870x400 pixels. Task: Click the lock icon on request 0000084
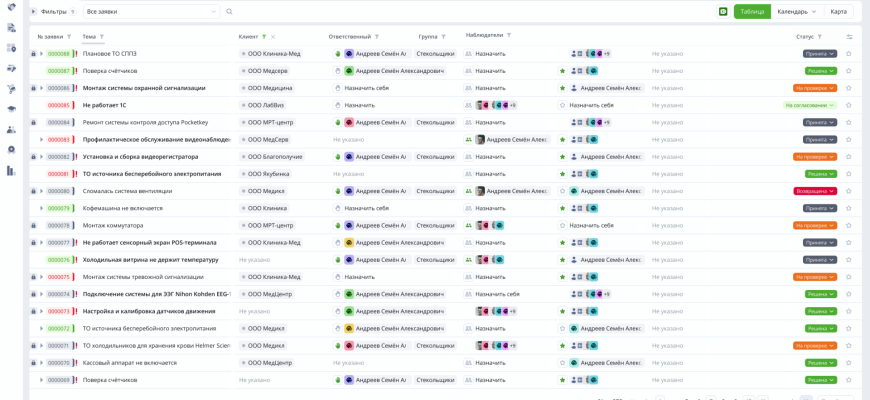point(33,123)
